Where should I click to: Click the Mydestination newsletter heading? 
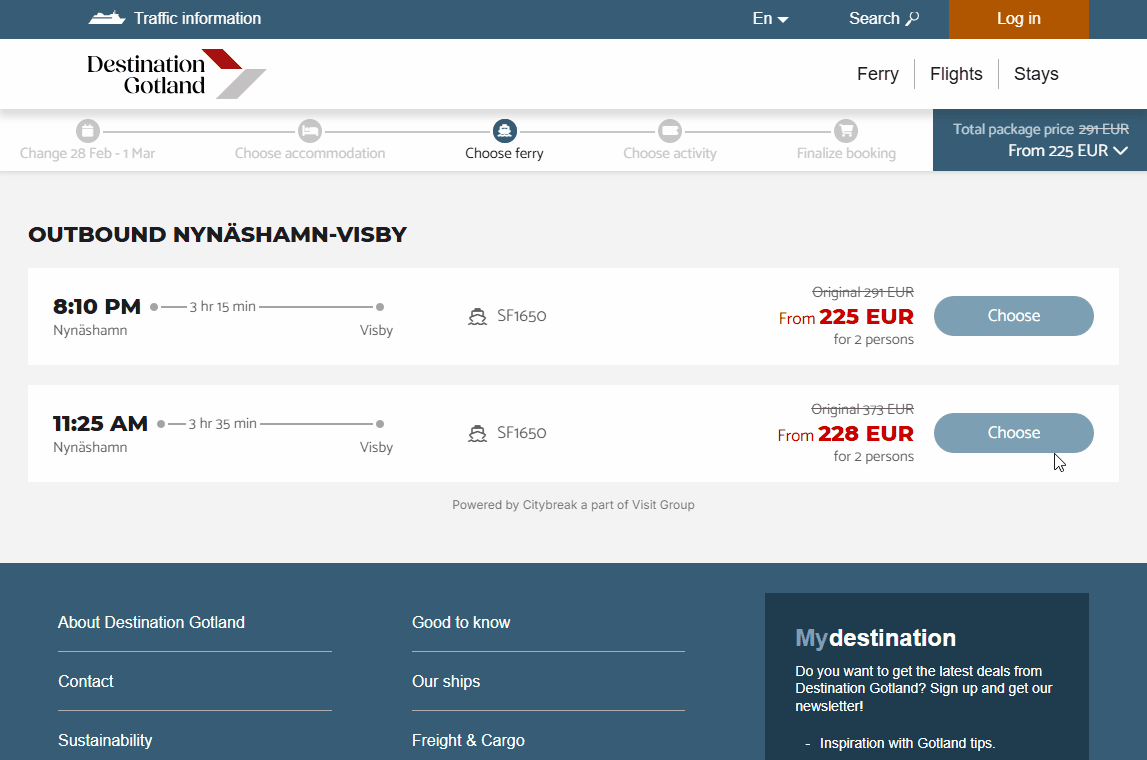(x=875, y=638)
